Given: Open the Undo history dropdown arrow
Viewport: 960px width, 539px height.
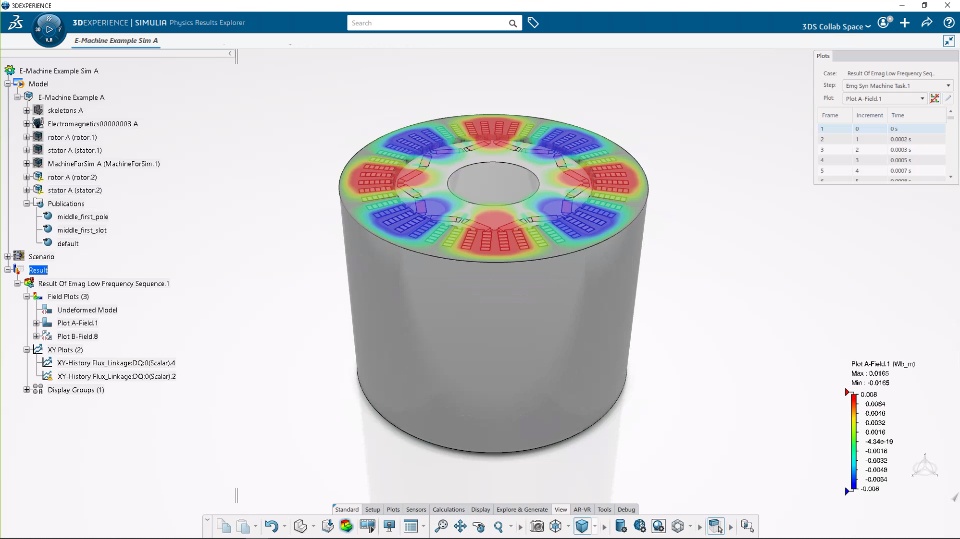Looking at the screenshot, I should (284, 526).
